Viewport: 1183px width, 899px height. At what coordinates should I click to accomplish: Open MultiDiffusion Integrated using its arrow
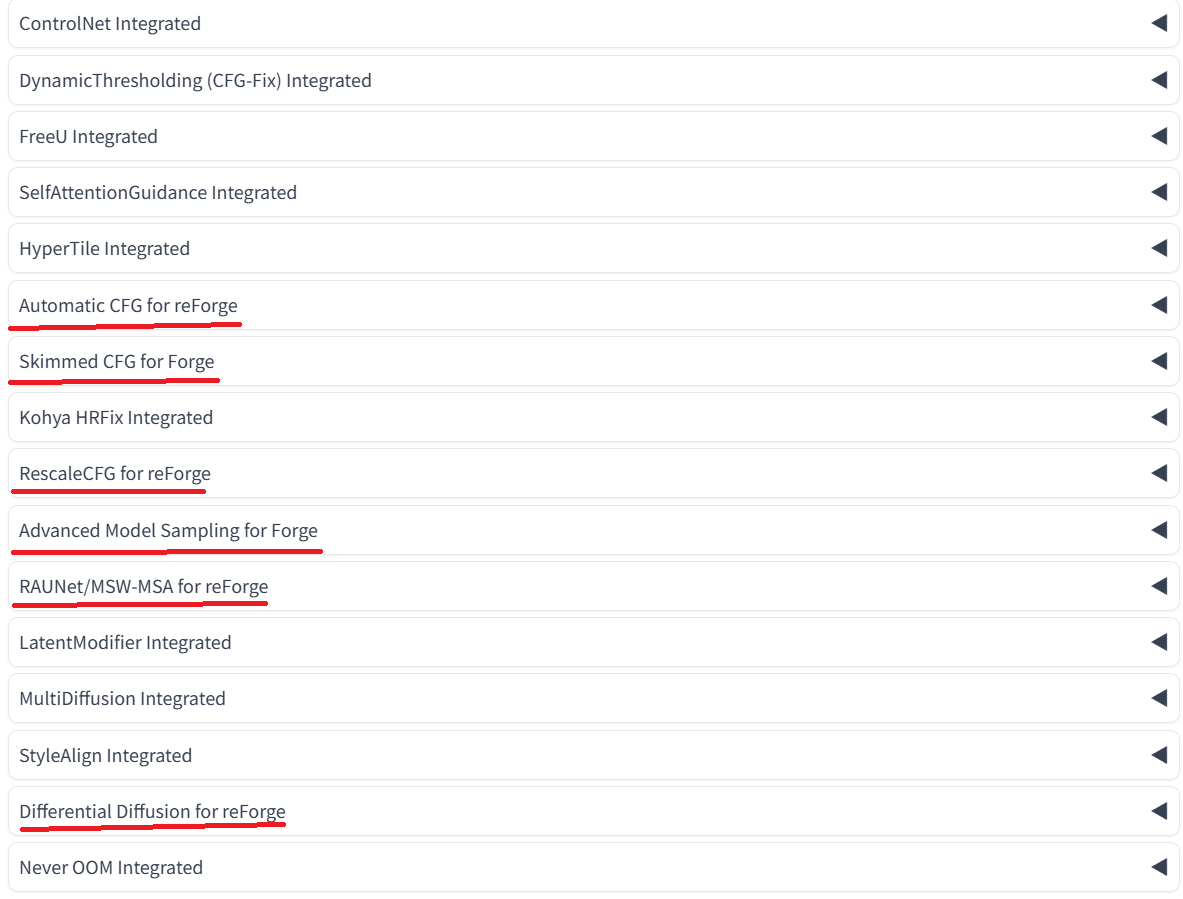pyautogui.click(x=1159, y=698)
